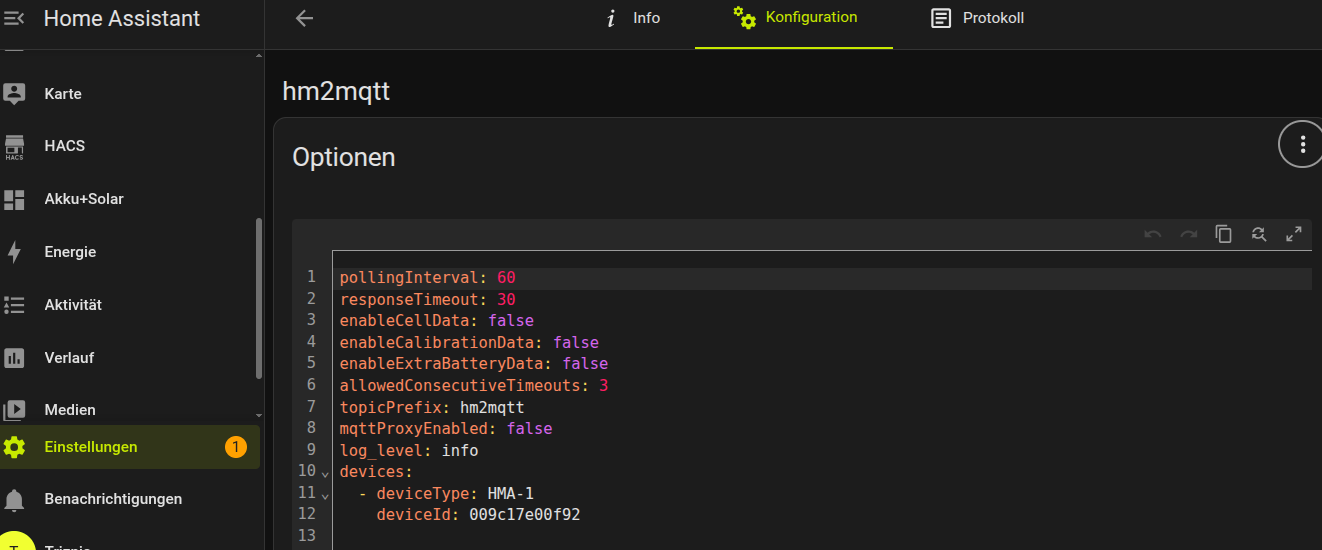
Task: Click the undo icon in editor toolbar
Action: [x=1153, y=234]
